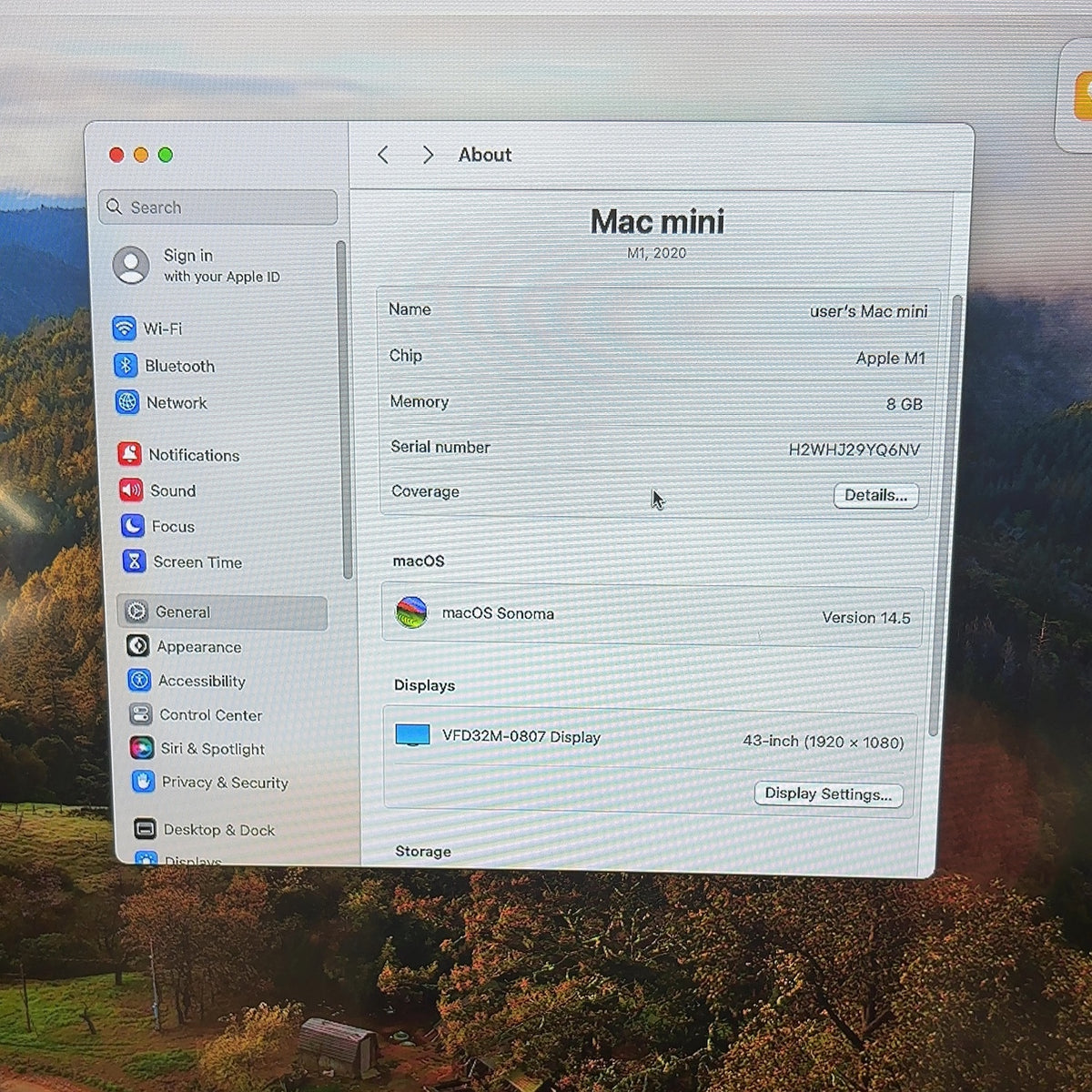Select the Siri & Spotlight icon
This screenshot has width=1092, height=1092.
[x=141, y=748]
